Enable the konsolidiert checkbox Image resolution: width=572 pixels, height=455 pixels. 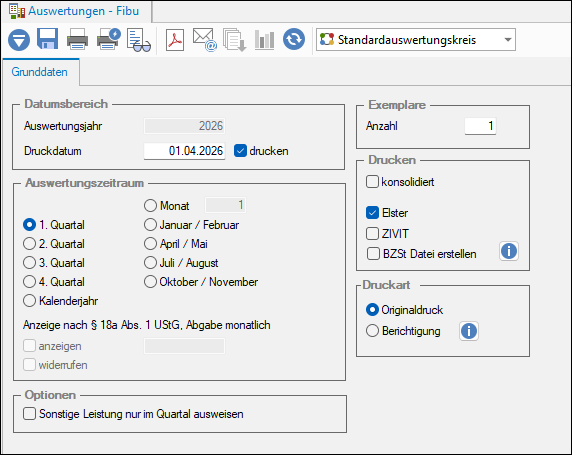click(372, 182)
